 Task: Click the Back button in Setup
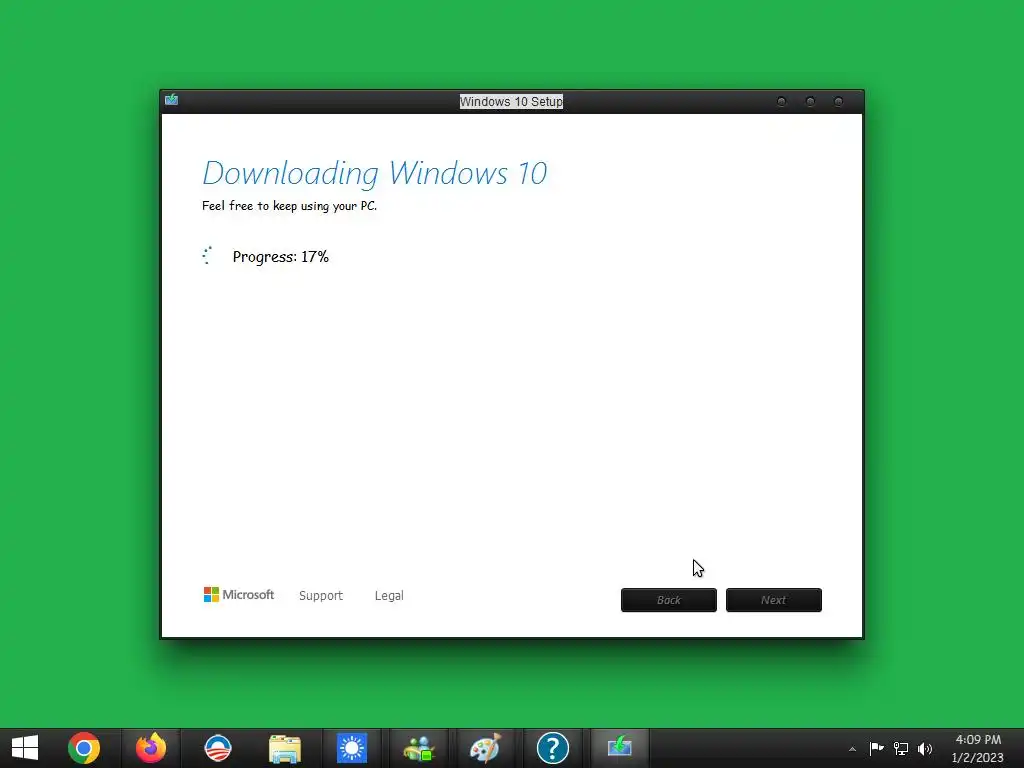pos(669,600)
